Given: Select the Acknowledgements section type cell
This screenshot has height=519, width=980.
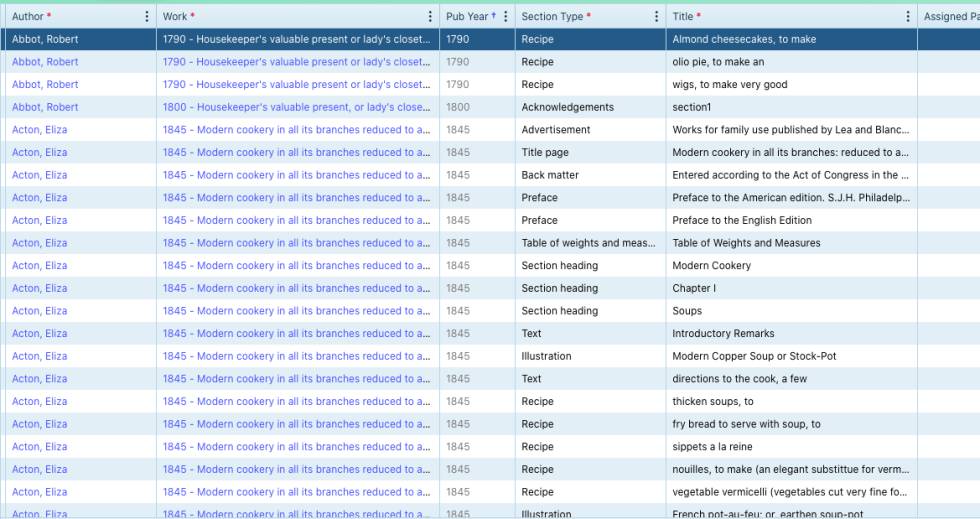Looking at the screenshot, I should [x=567, y=107].
